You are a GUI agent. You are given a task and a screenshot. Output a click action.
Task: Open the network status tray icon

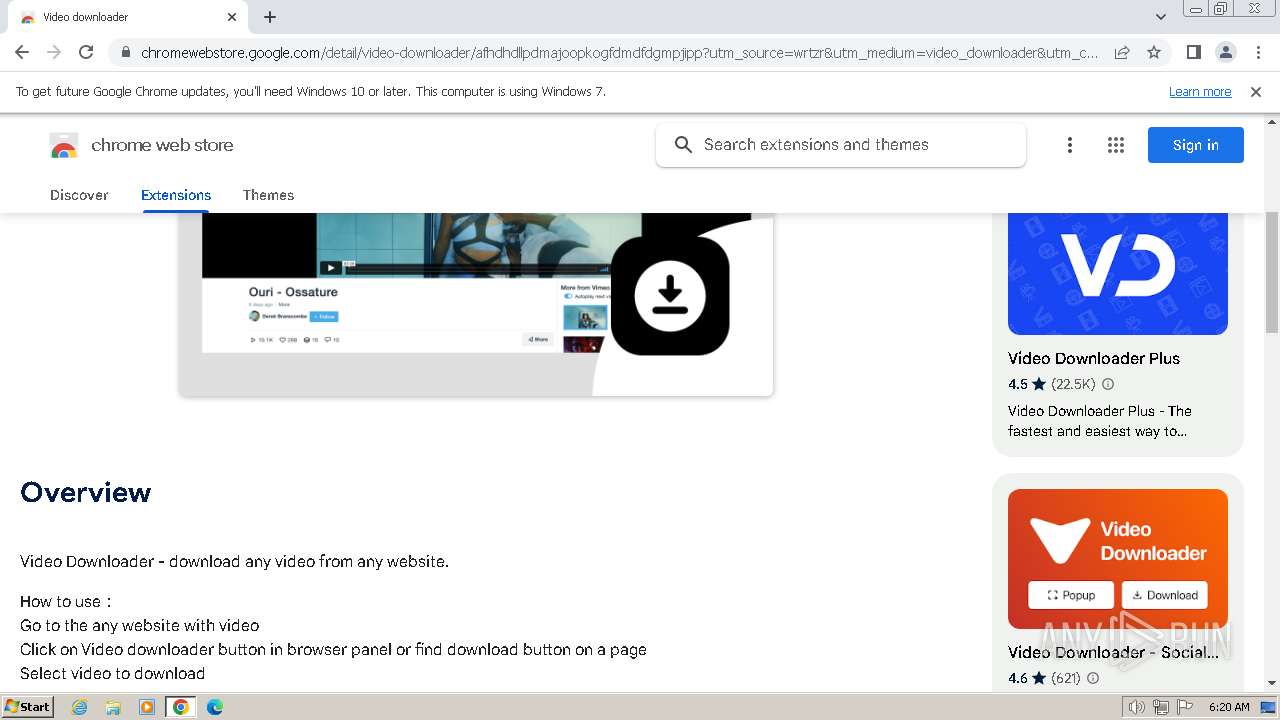tap(1160, 707)
